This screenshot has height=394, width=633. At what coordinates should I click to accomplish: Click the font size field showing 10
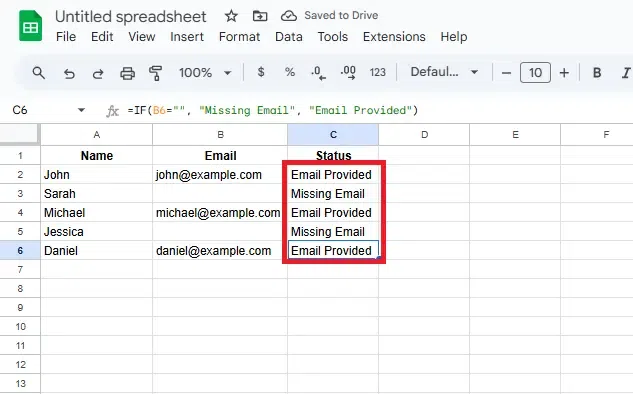point(535,73)
